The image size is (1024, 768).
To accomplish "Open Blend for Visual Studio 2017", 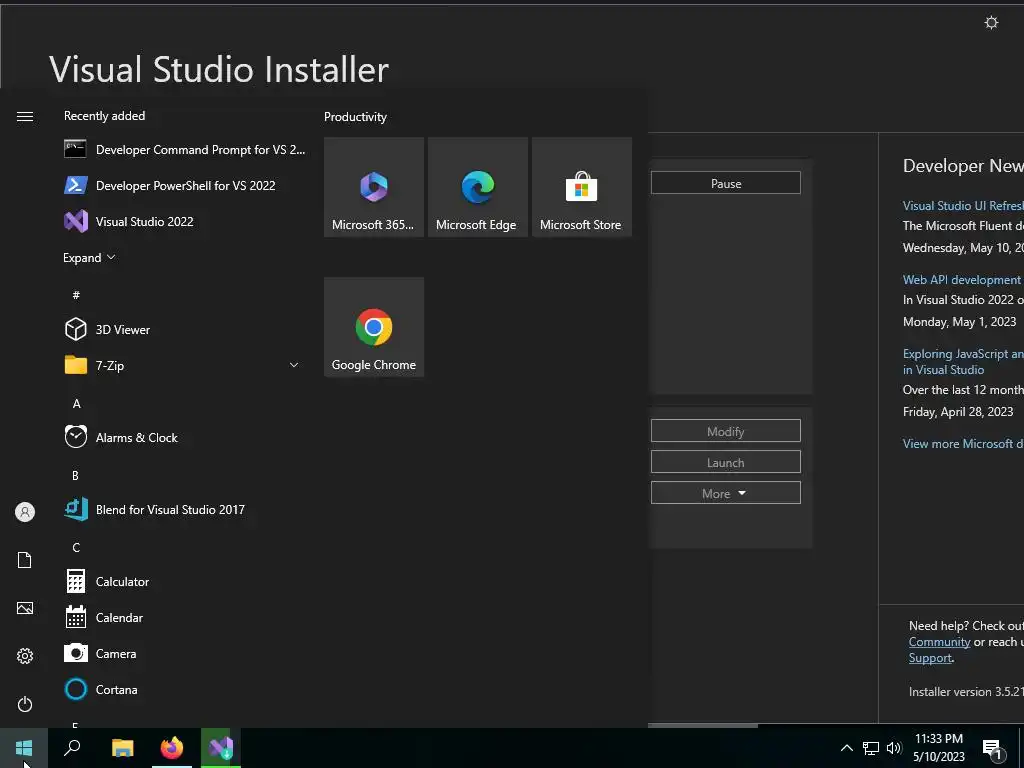I will [x=185, y=509].
